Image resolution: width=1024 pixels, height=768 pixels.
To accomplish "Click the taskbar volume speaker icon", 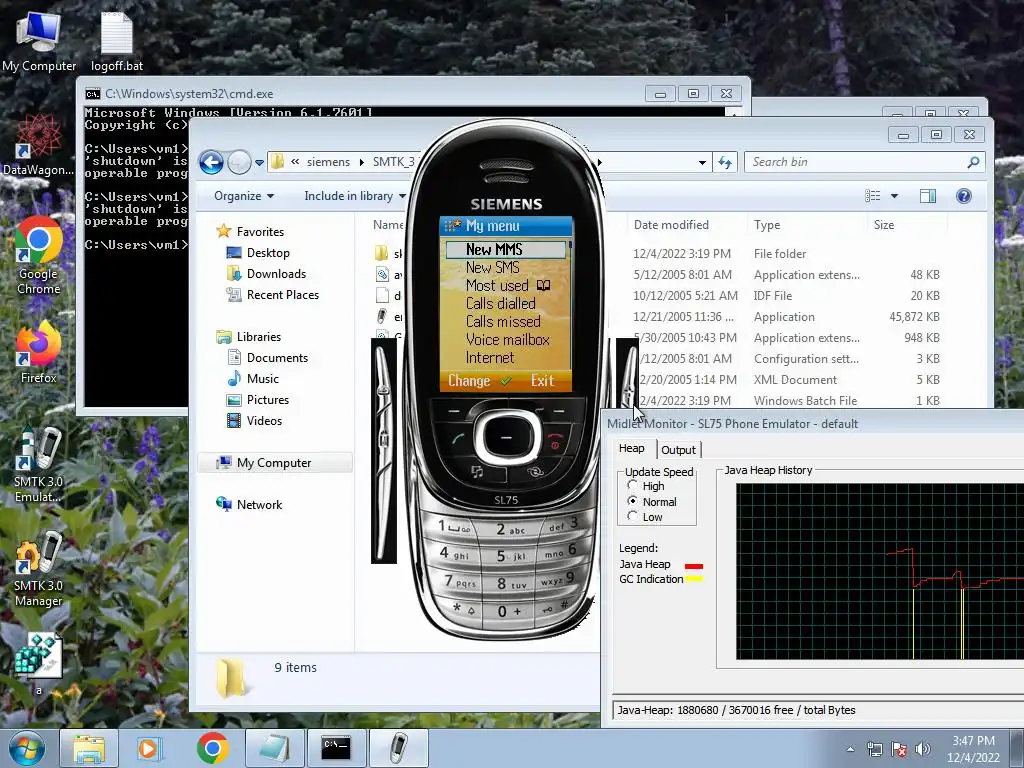I will point(922,749).
